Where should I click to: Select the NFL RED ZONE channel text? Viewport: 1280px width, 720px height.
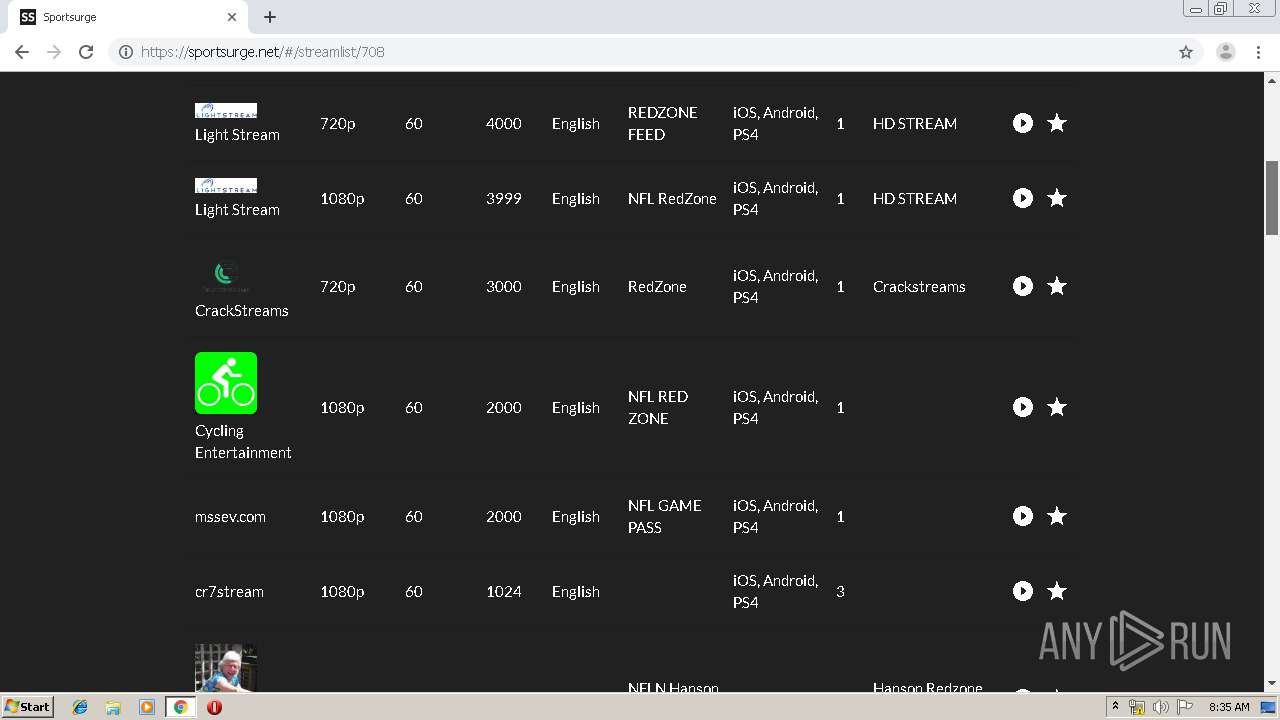click(658, 407)
